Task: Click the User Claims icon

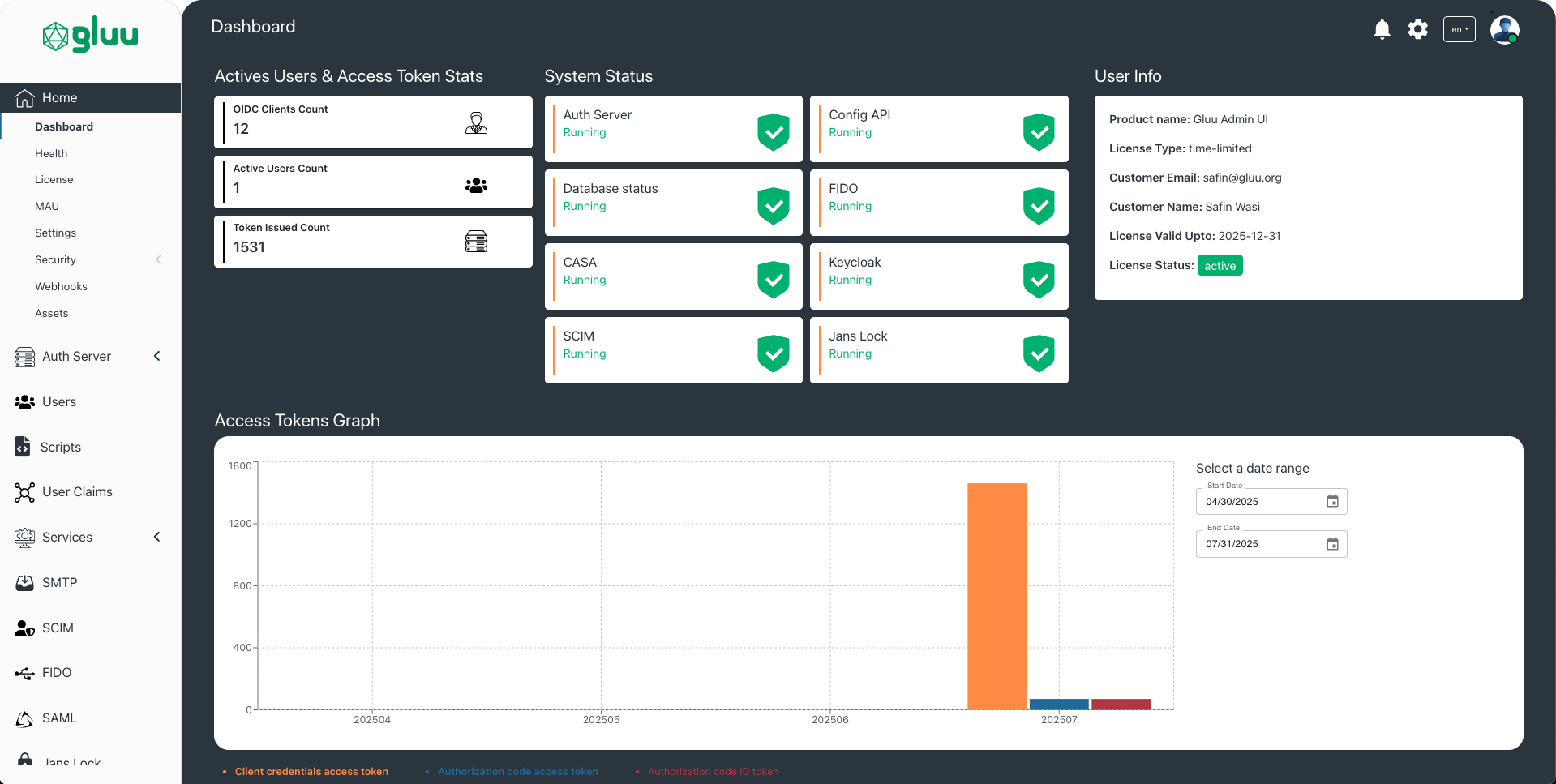Action: point(24,492)
